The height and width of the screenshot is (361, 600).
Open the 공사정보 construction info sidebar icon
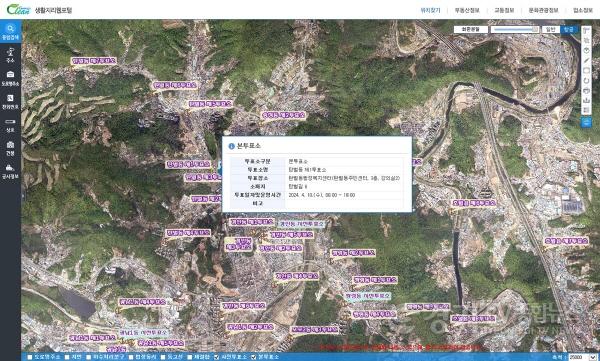click(x=10, y=172)
